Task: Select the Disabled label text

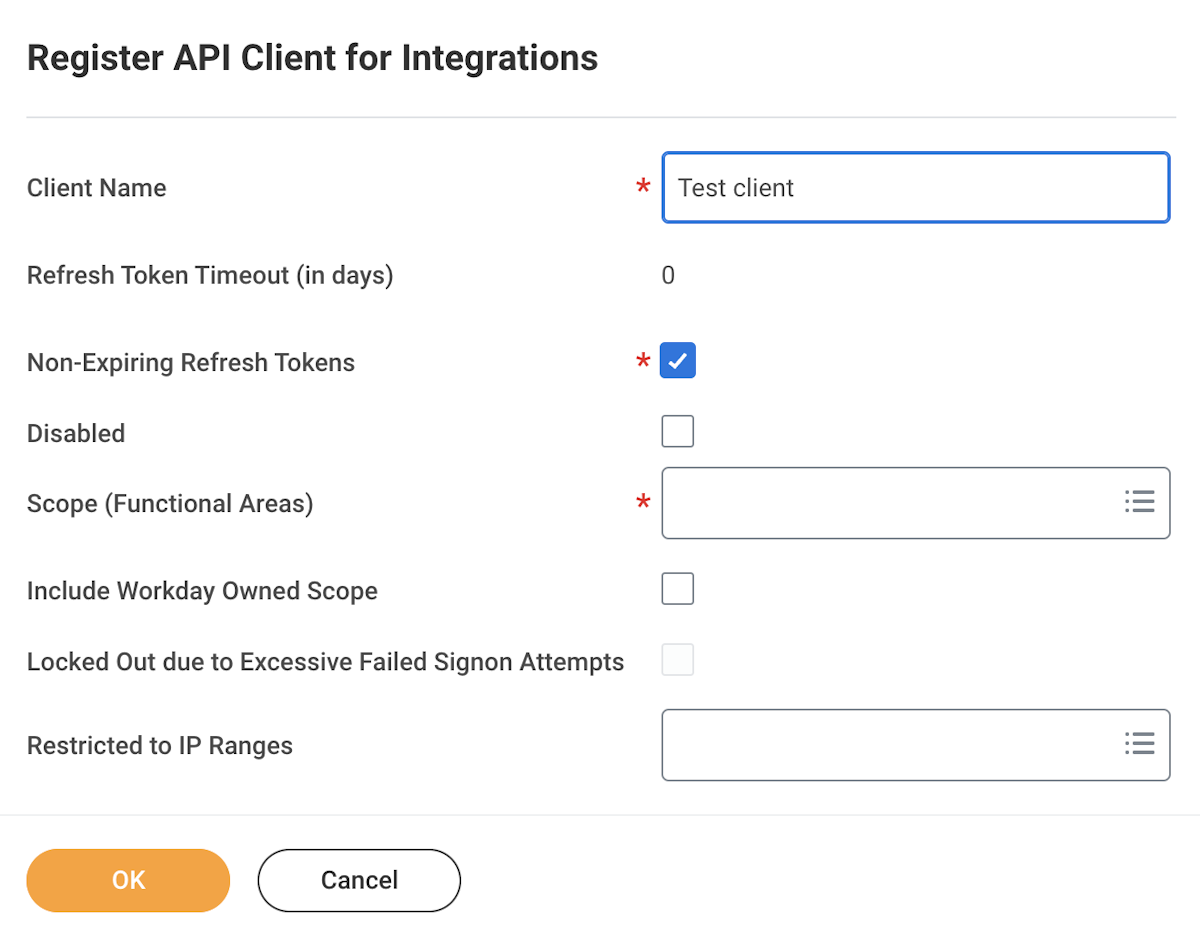Action: (x=76, y=433)
